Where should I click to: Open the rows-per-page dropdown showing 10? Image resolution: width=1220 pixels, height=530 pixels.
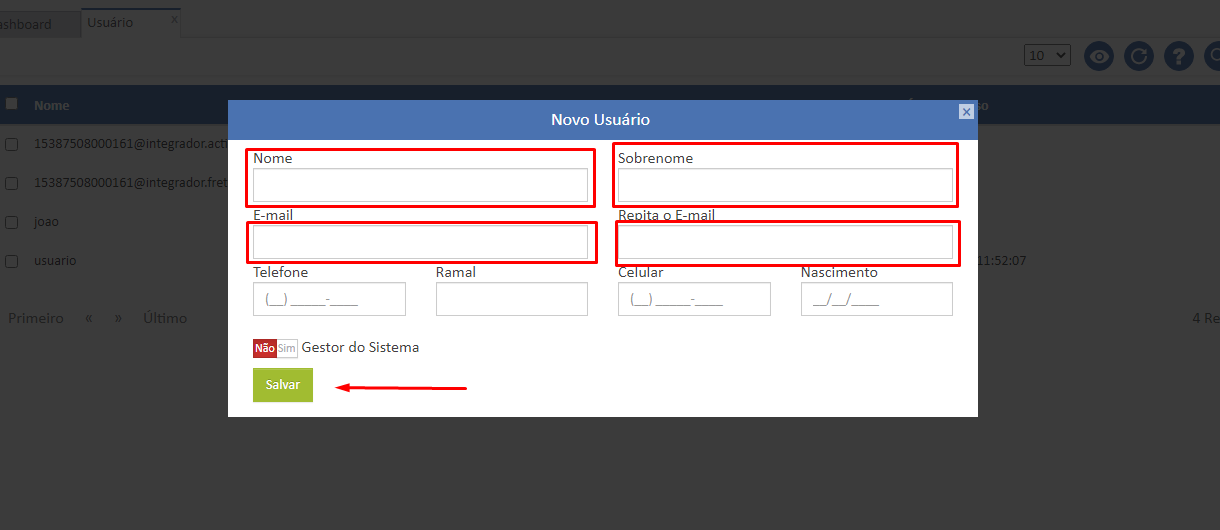(1047, 56)
